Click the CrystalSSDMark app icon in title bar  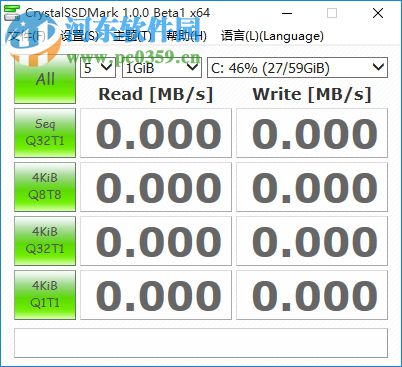coord(12,13)
